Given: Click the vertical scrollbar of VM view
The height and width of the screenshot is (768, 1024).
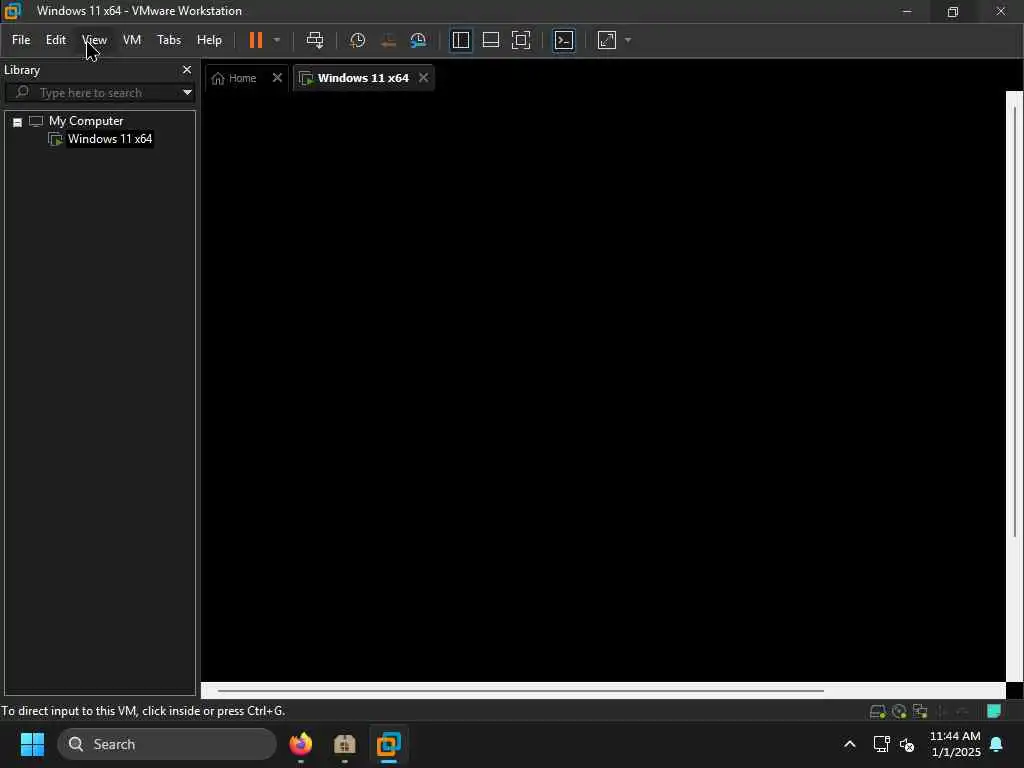Looking at the screenshot, I should pyautogui.click(x=1014, y=320).
